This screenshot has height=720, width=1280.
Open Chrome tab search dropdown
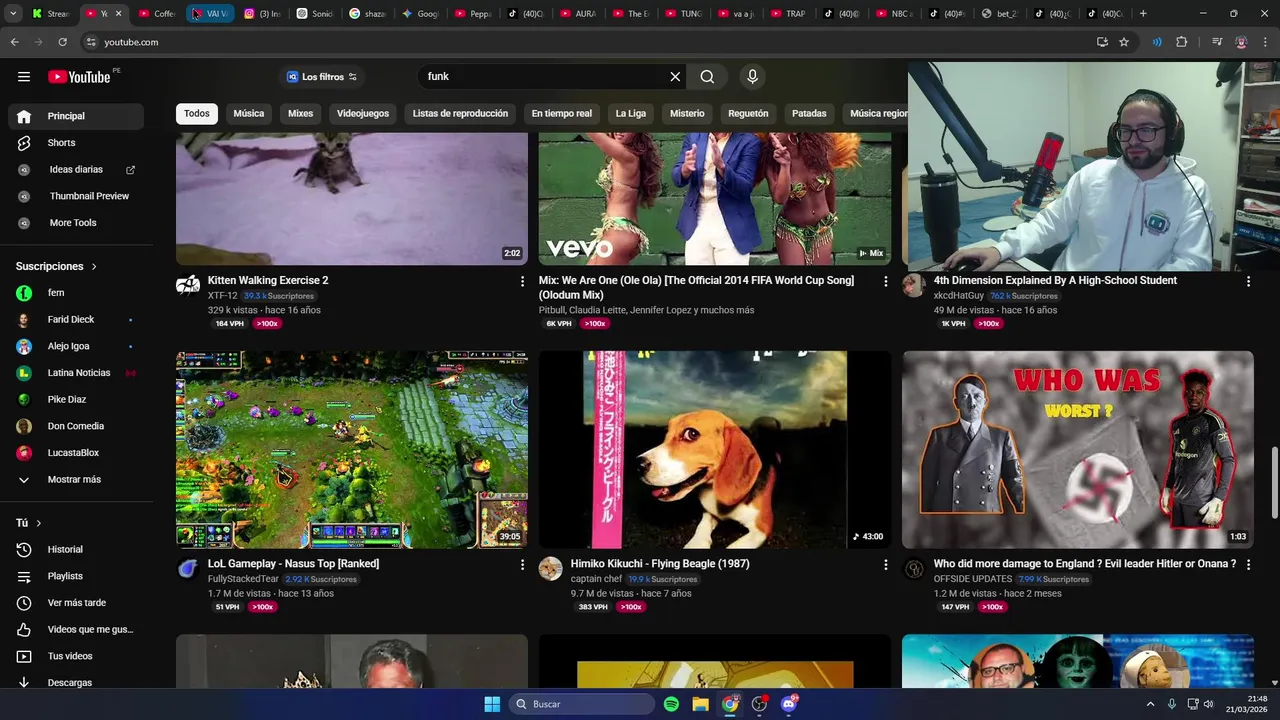(13, 14)
